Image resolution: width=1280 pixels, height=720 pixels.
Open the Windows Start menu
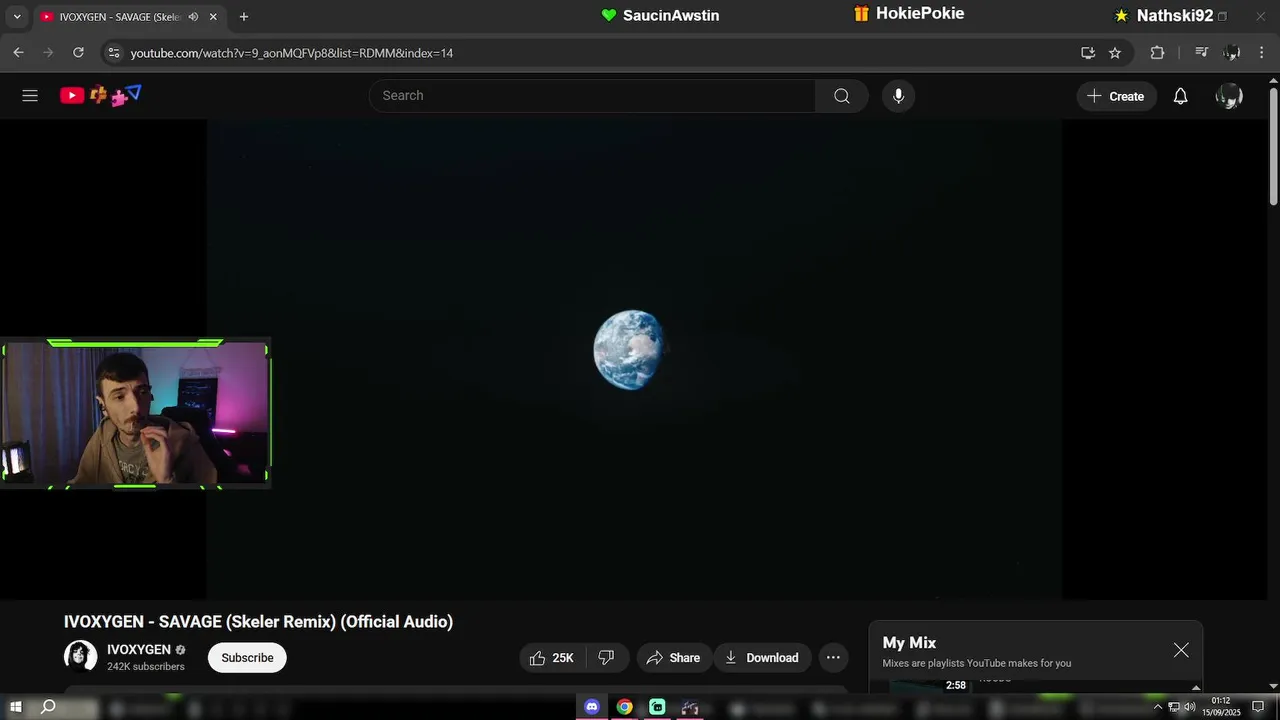coord(15,707)
